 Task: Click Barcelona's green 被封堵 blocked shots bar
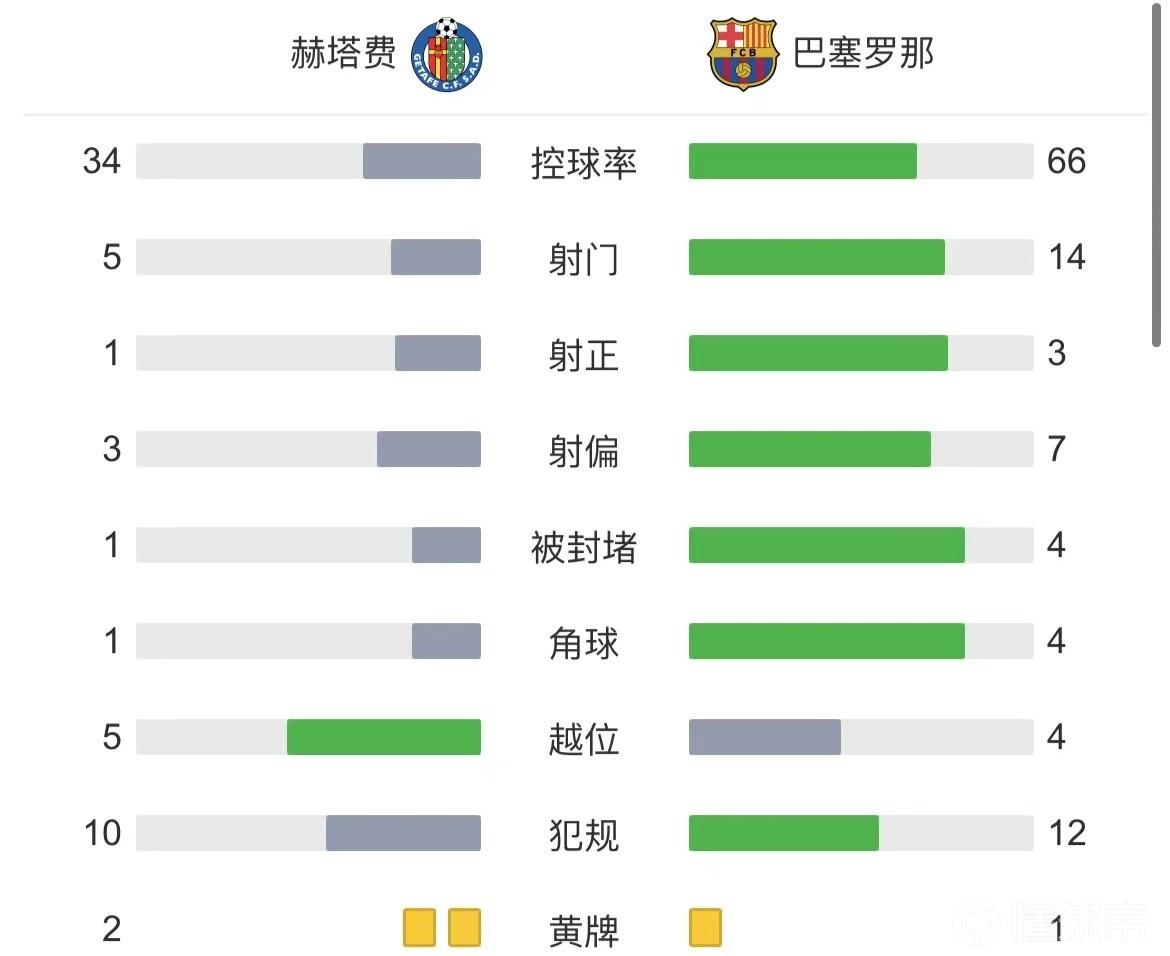pyautogui.click(x=826, y=545)
